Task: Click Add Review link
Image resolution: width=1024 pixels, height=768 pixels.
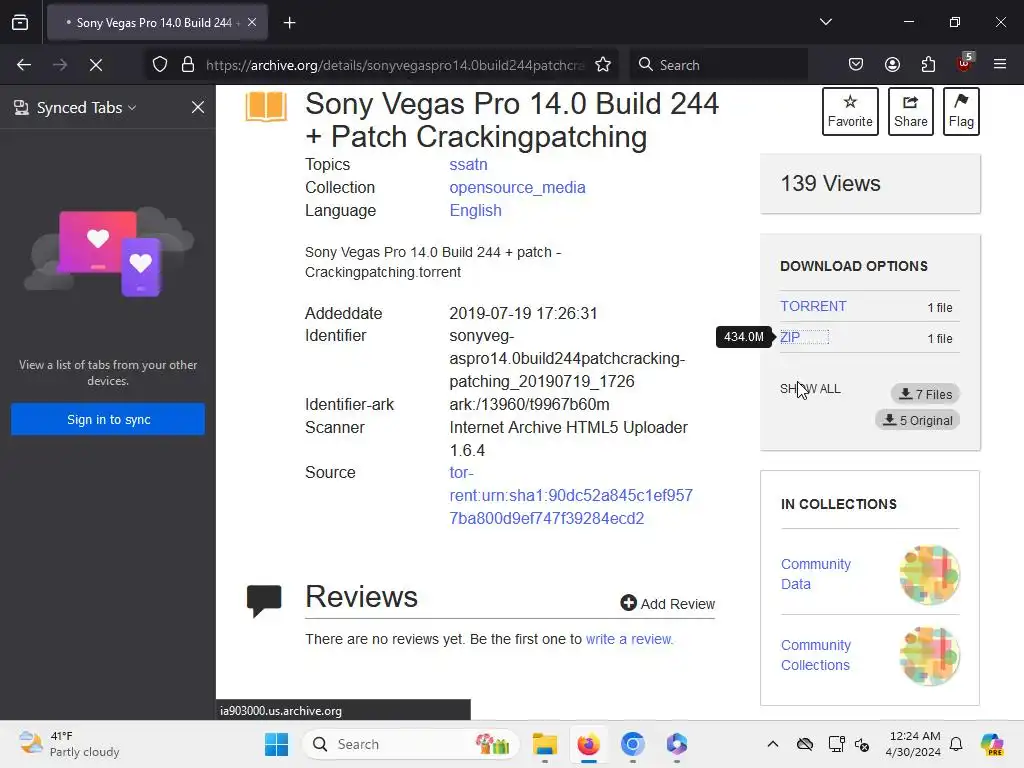Action: coord(667,603)
